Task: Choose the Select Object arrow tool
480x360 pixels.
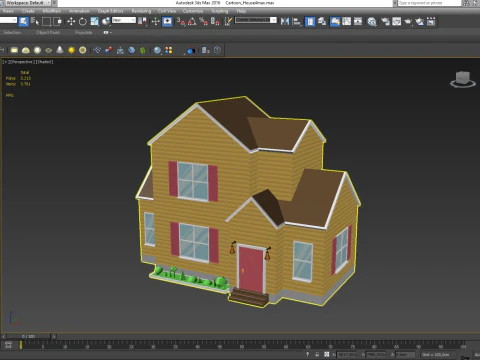Action: tap(23, 22)
